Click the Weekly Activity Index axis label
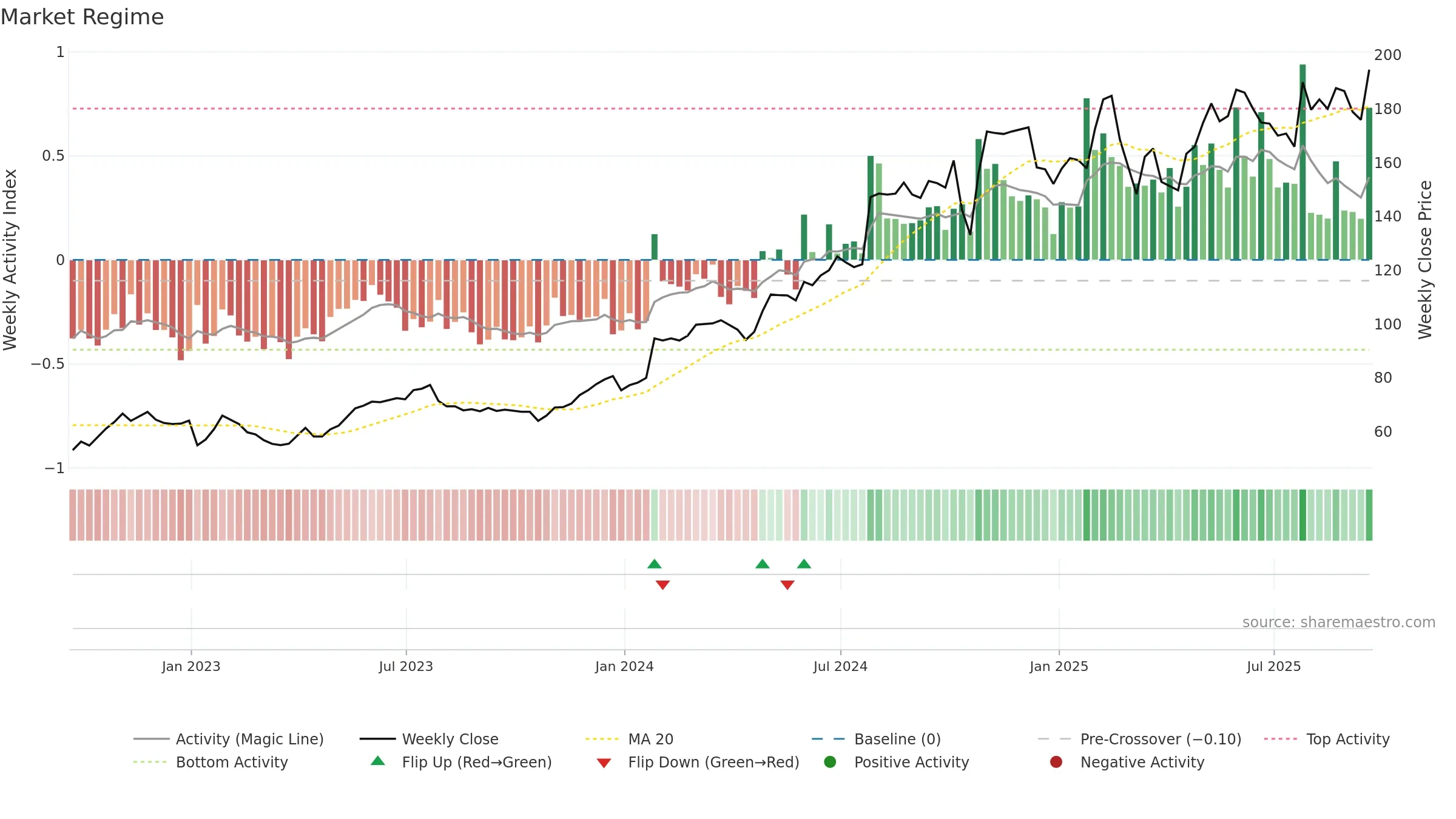1456x819 pixels. pyautogui.click(x=10, y=260)
